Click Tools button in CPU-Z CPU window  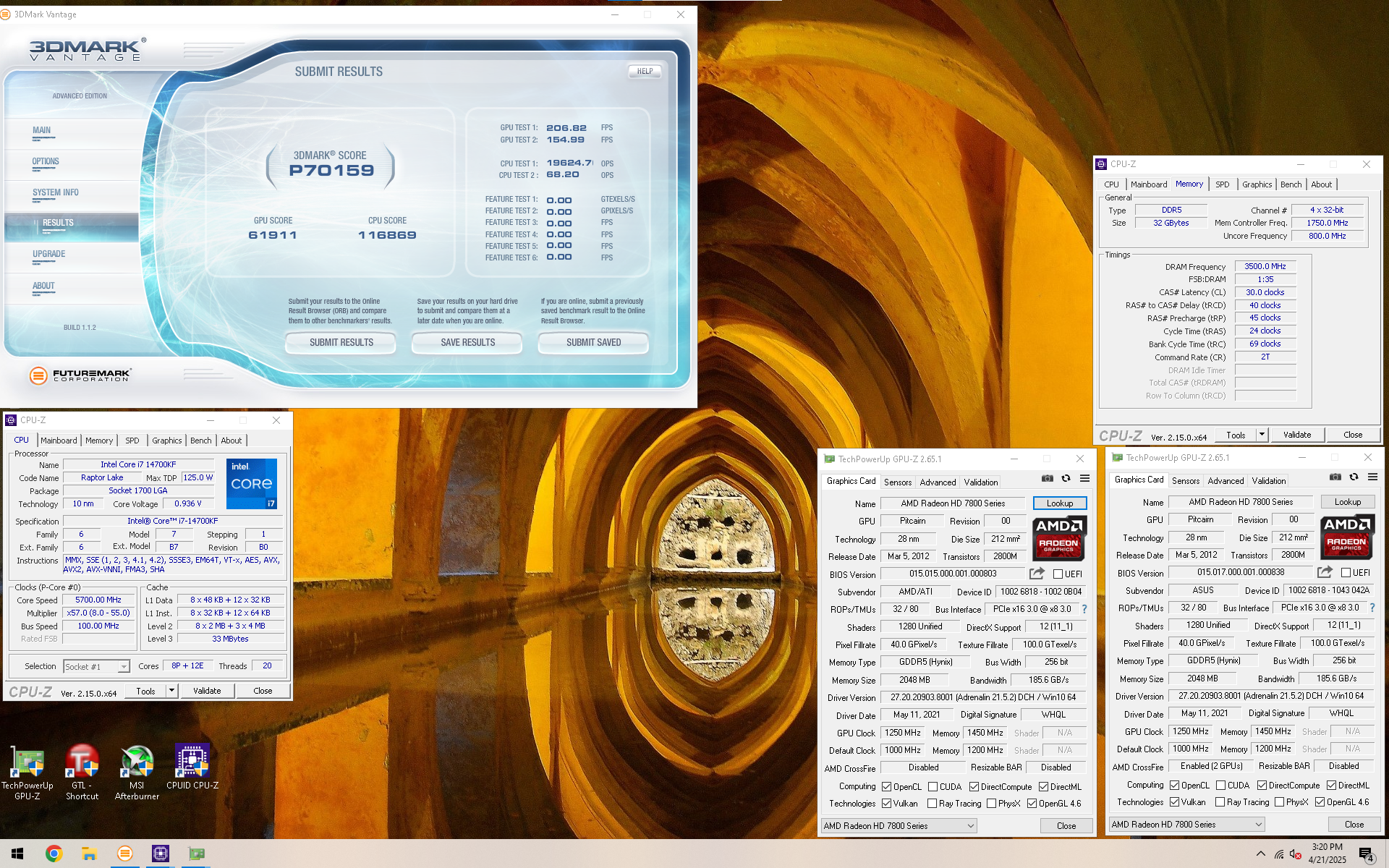[x=145, y=691]
